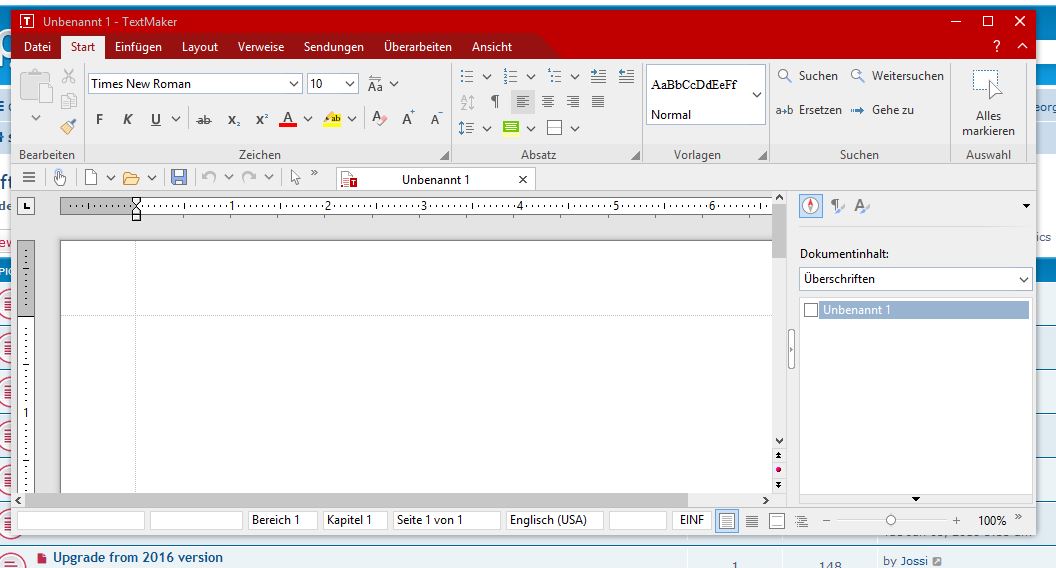Click the strikethrough text icon
Image resolution: width=1056 pixels, height=568 pixels.
pos(204,119)
